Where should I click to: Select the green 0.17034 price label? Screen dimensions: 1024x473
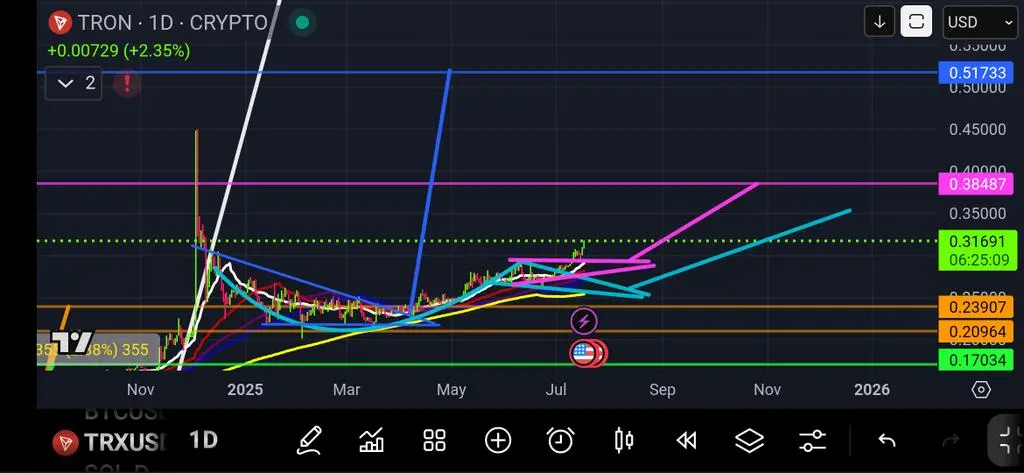pyautogui.click(x=978, y=359)
